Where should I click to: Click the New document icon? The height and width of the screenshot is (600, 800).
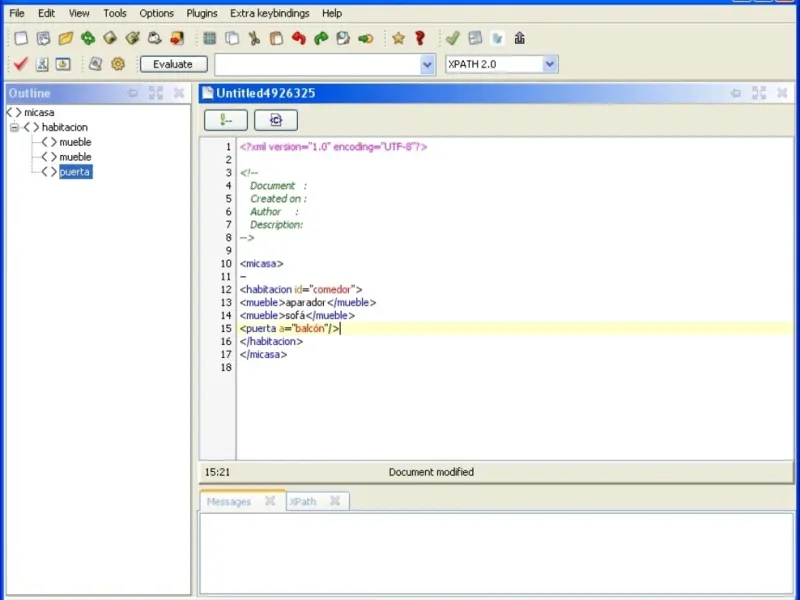pyautogui.click(x=21, y=38)
